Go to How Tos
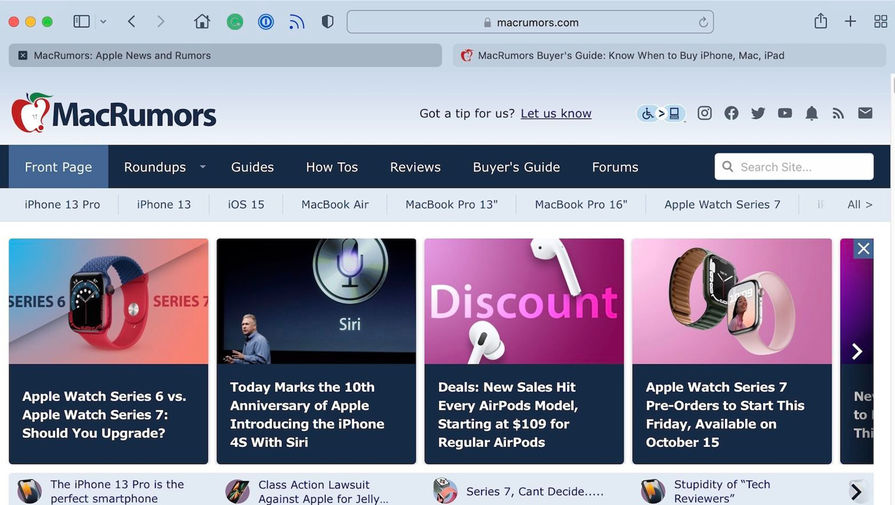 coord(332,167)
